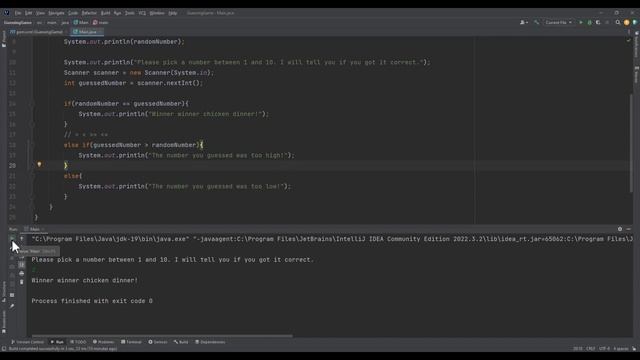Screen dimensions: 640x360
Task: Toggle Scroll to End in Run panel
Action: click(22, 265)
